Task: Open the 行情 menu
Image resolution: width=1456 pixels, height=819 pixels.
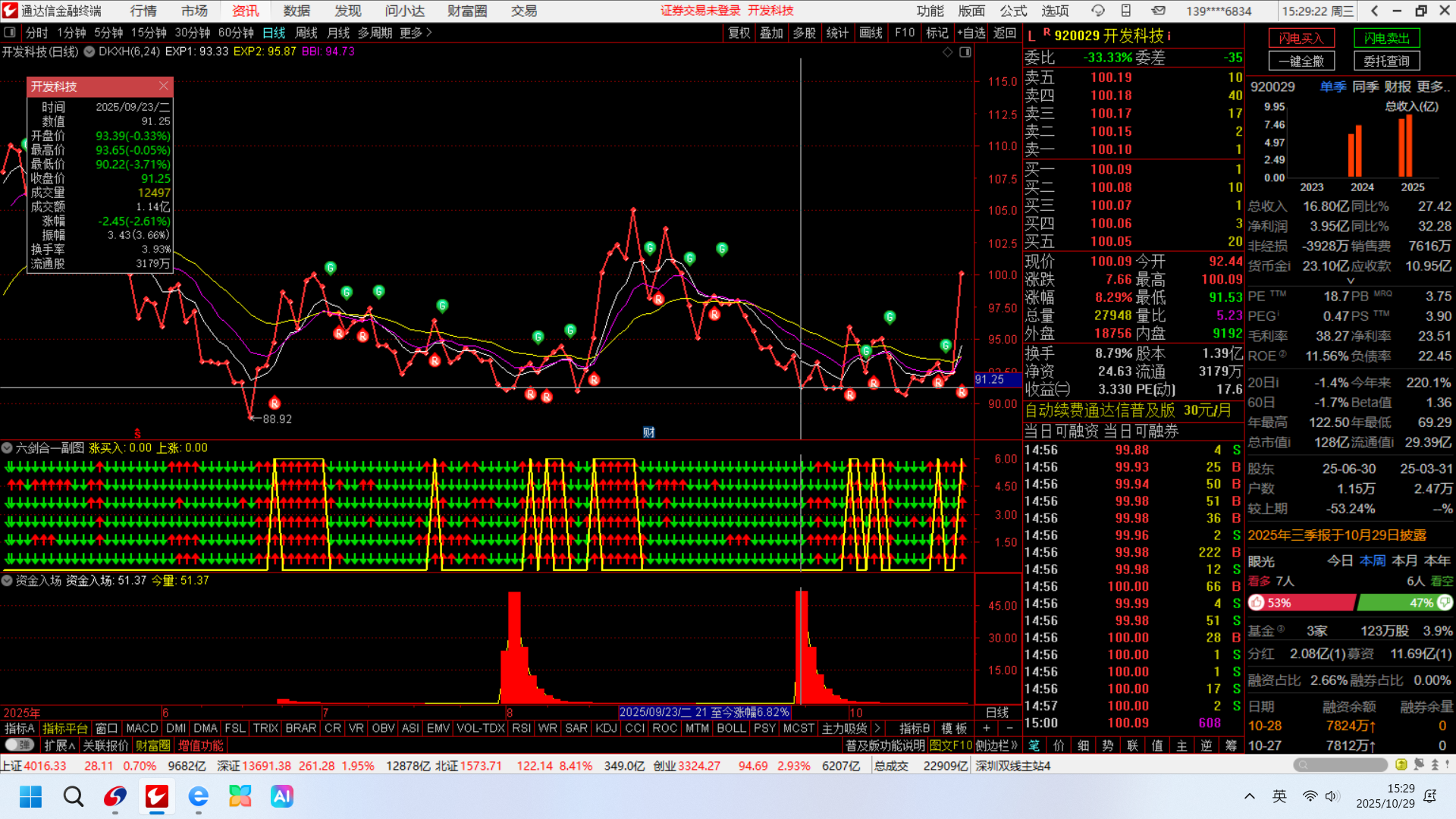Action: 143,11
